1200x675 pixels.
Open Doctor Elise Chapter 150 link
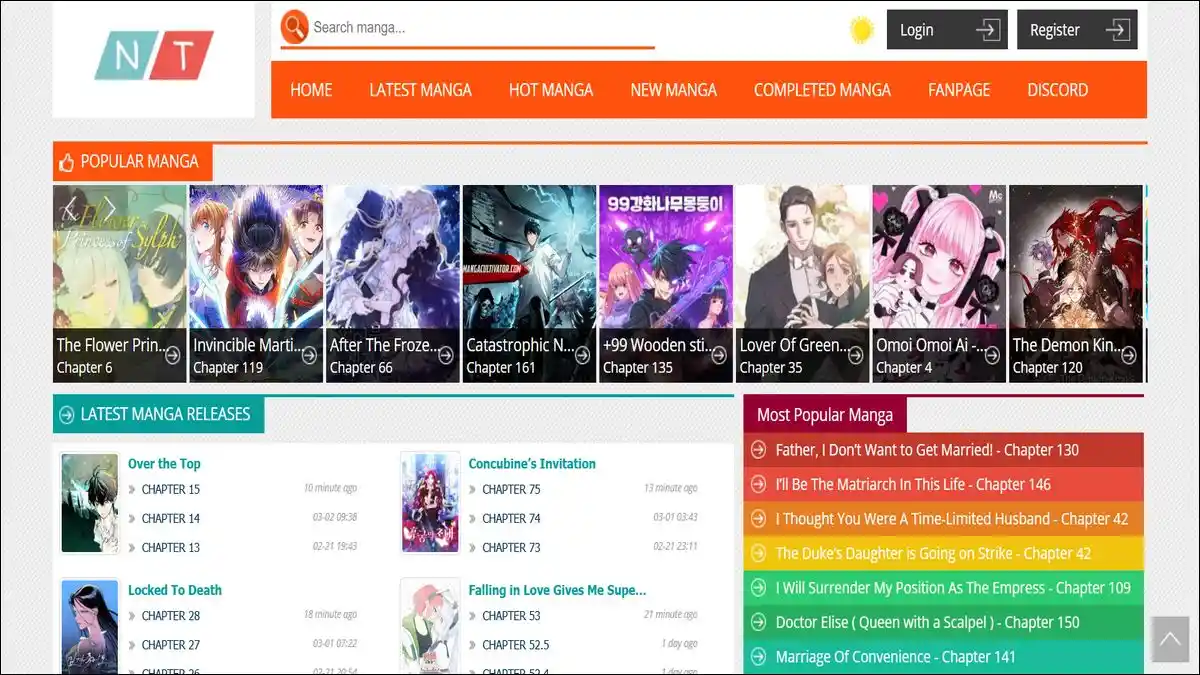pyautogui.click(x=928, y=622)
